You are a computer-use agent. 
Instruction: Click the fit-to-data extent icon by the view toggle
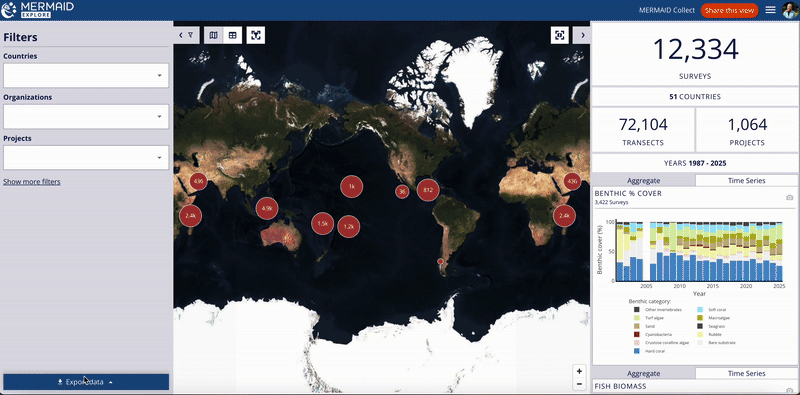[256, 35]
